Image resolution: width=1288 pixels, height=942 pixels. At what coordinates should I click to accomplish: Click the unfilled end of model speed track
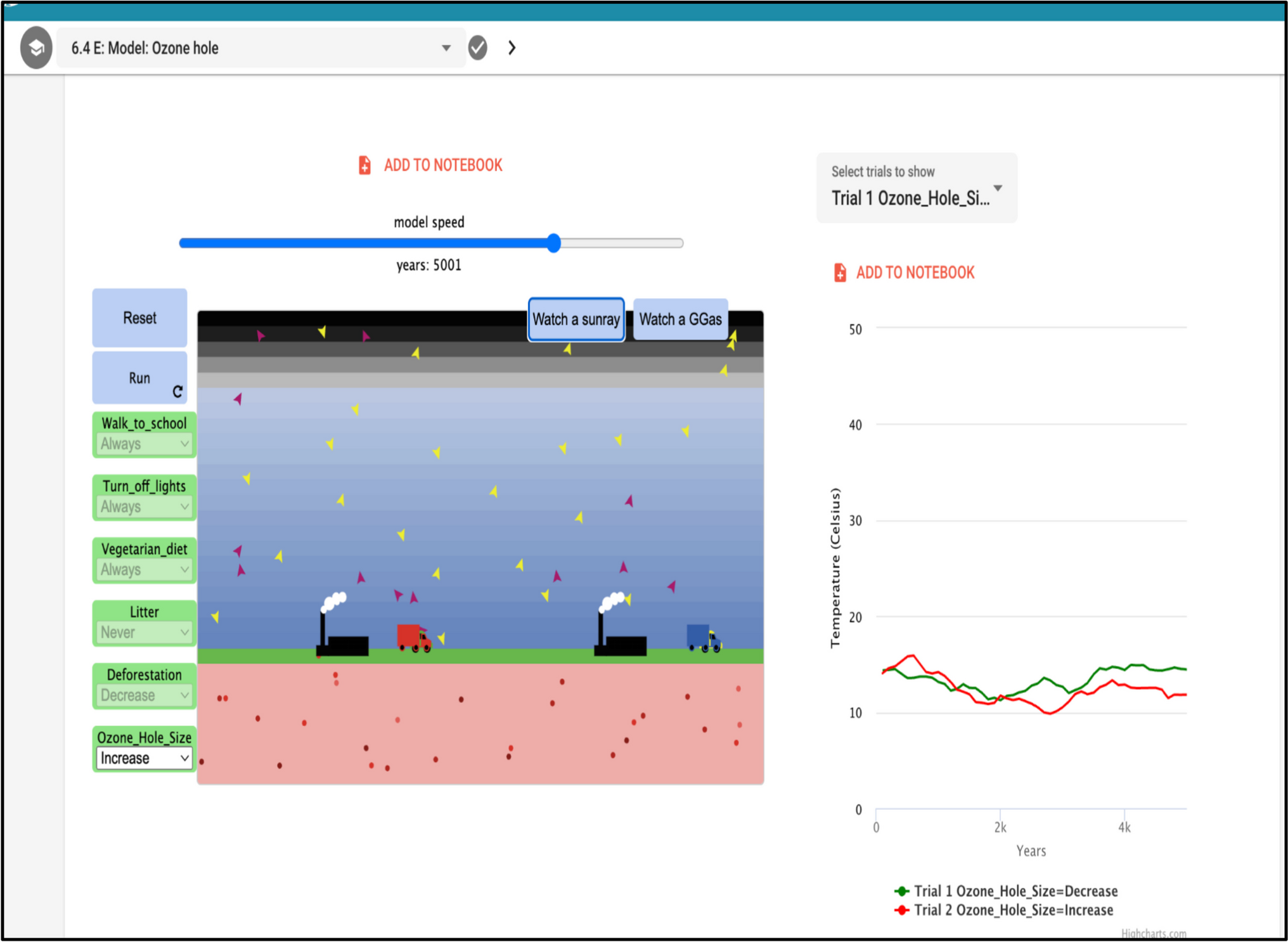click(621, 243)
